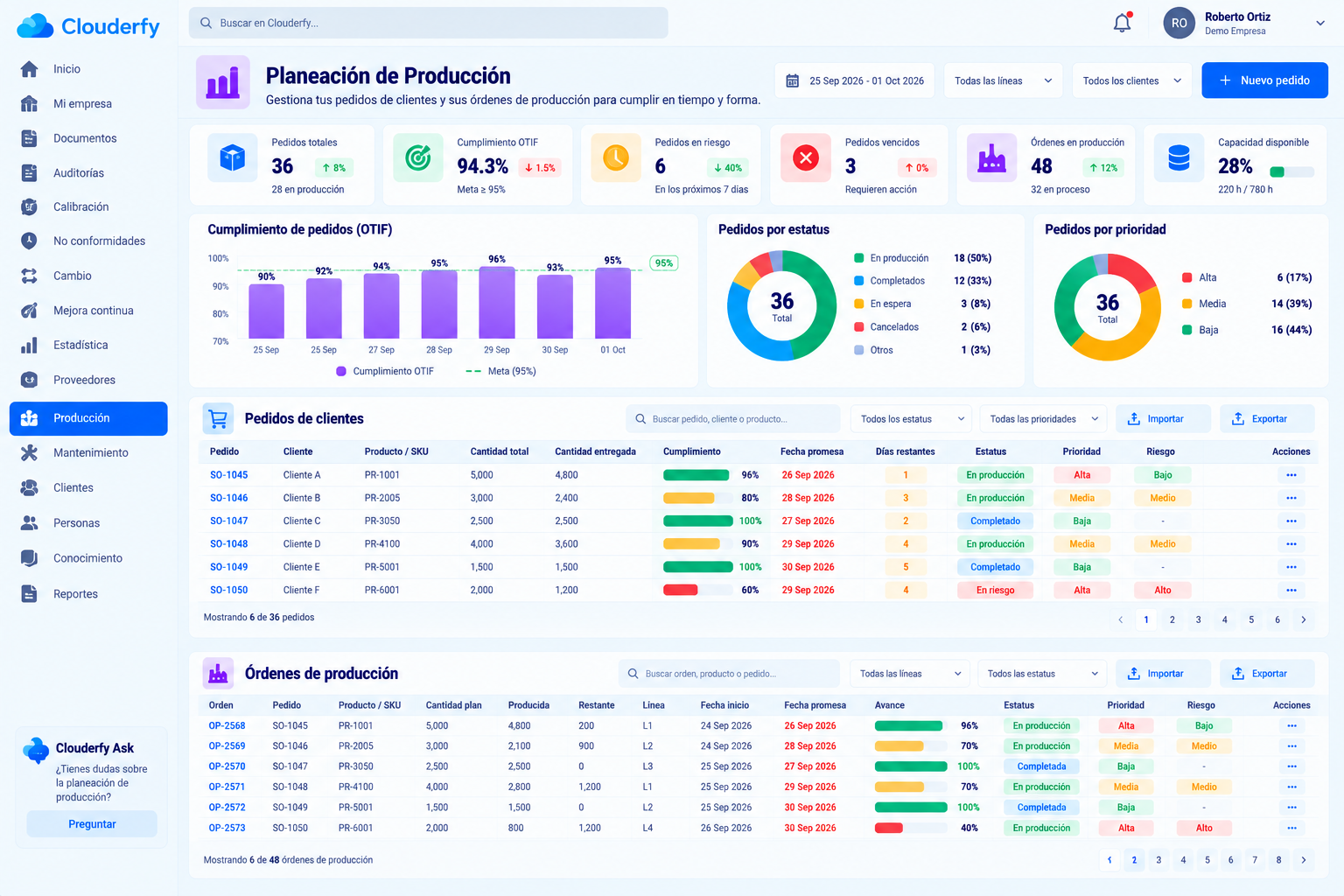
Task: Click the Pedidos vencidos red X icon
Action: click(805, 157)
